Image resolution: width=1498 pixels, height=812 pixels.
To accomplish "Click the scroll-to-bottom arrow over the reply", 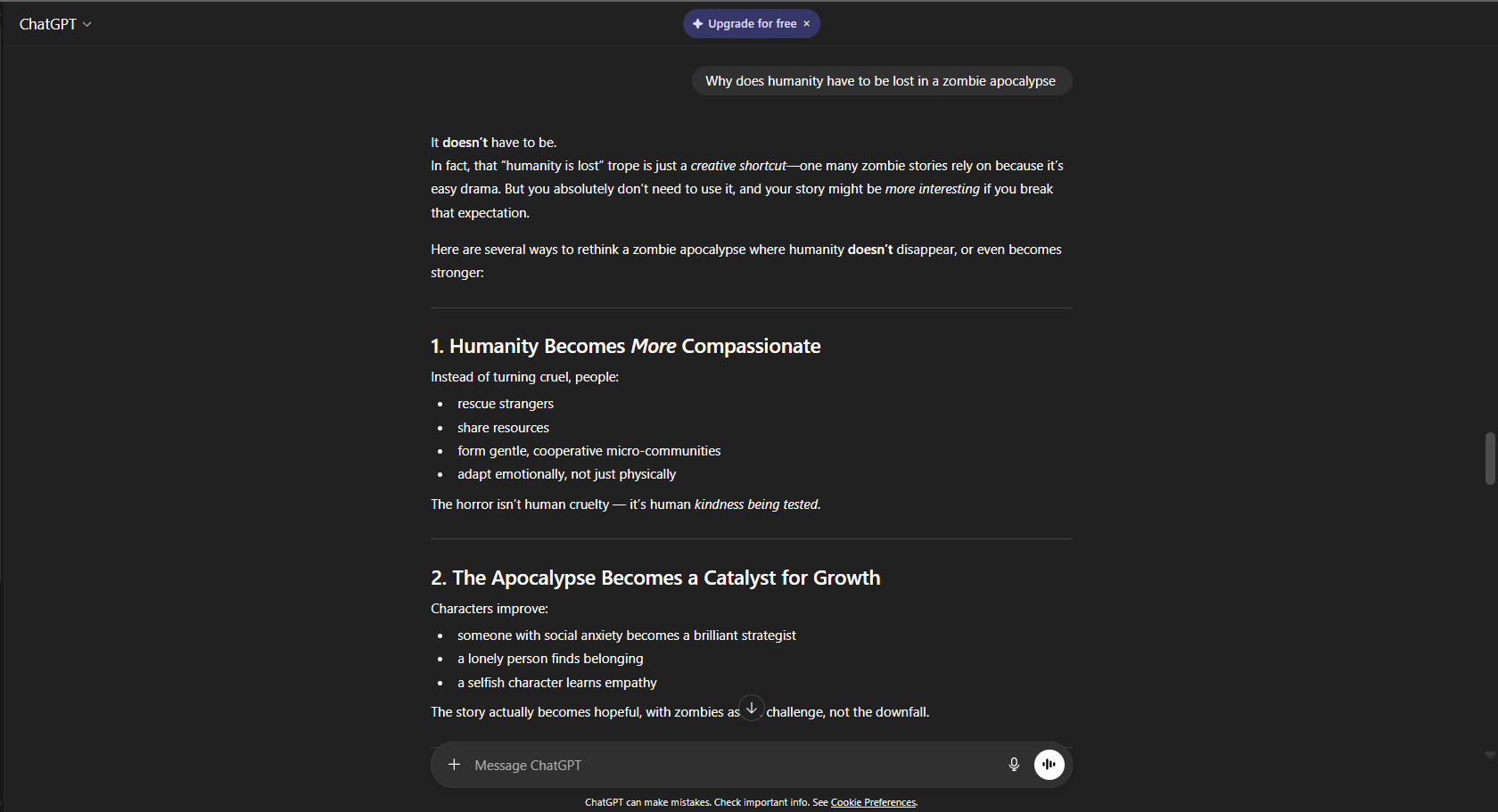I will 752,707.
